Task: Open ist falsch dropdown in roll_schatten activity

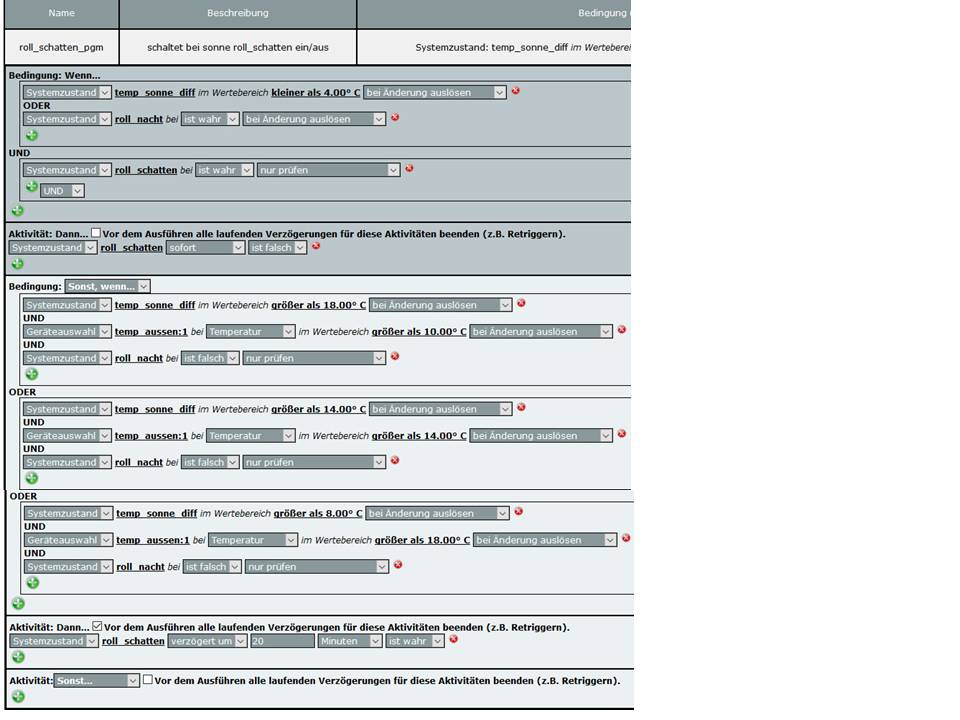Action: pos(277,247)
